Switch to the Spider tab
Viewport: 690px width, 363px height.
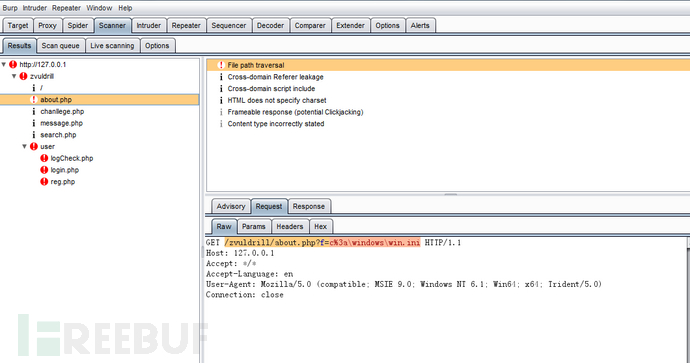(77, 26)
